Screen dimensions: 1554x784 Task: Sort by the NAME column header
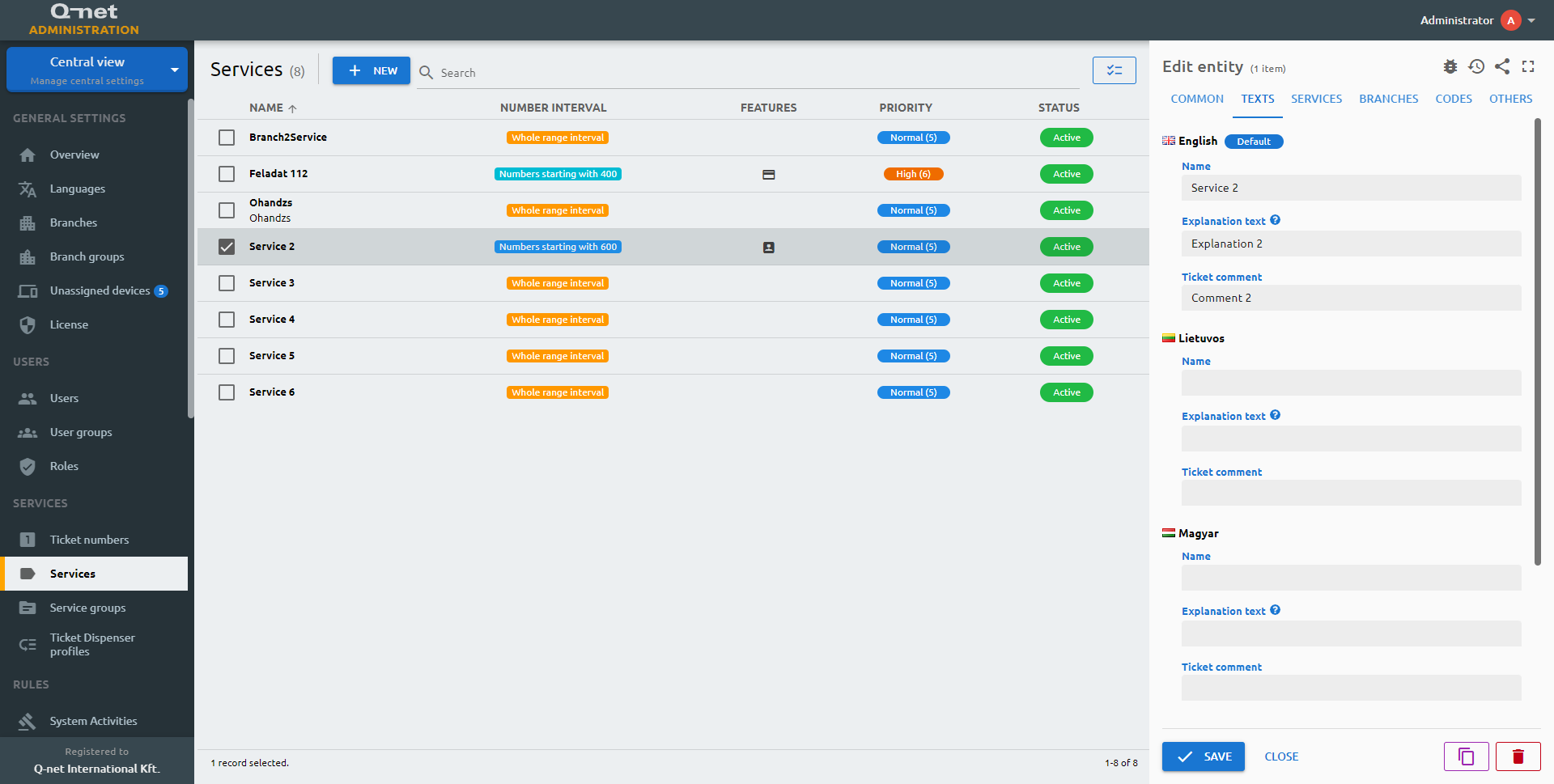tap(273, 108)
